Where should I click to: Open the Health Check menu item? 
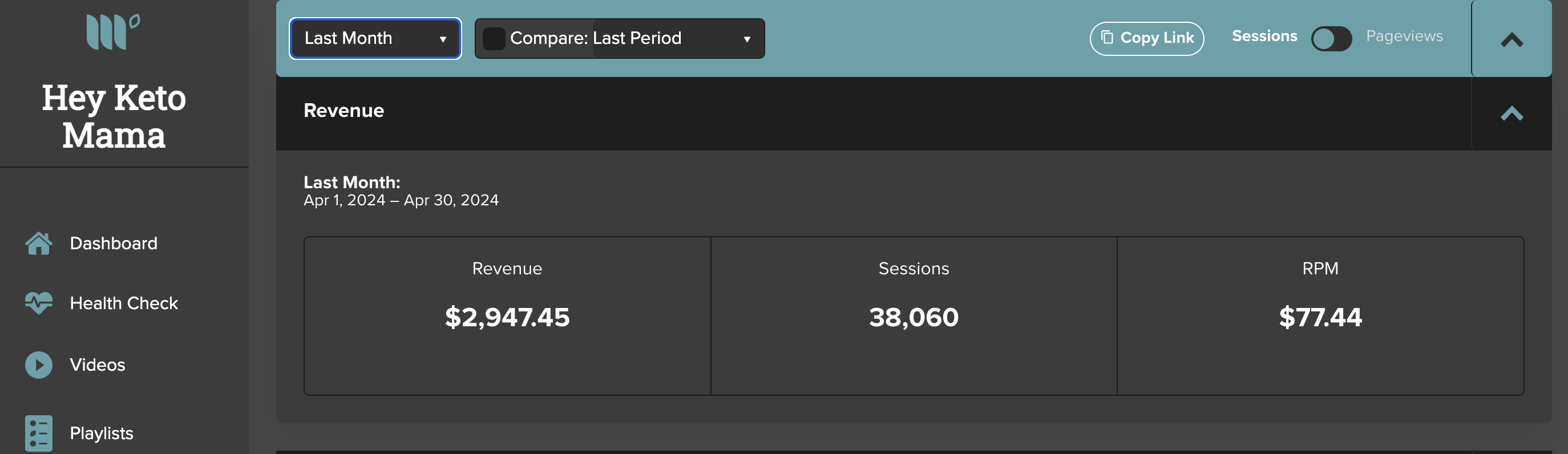[124, 303]
